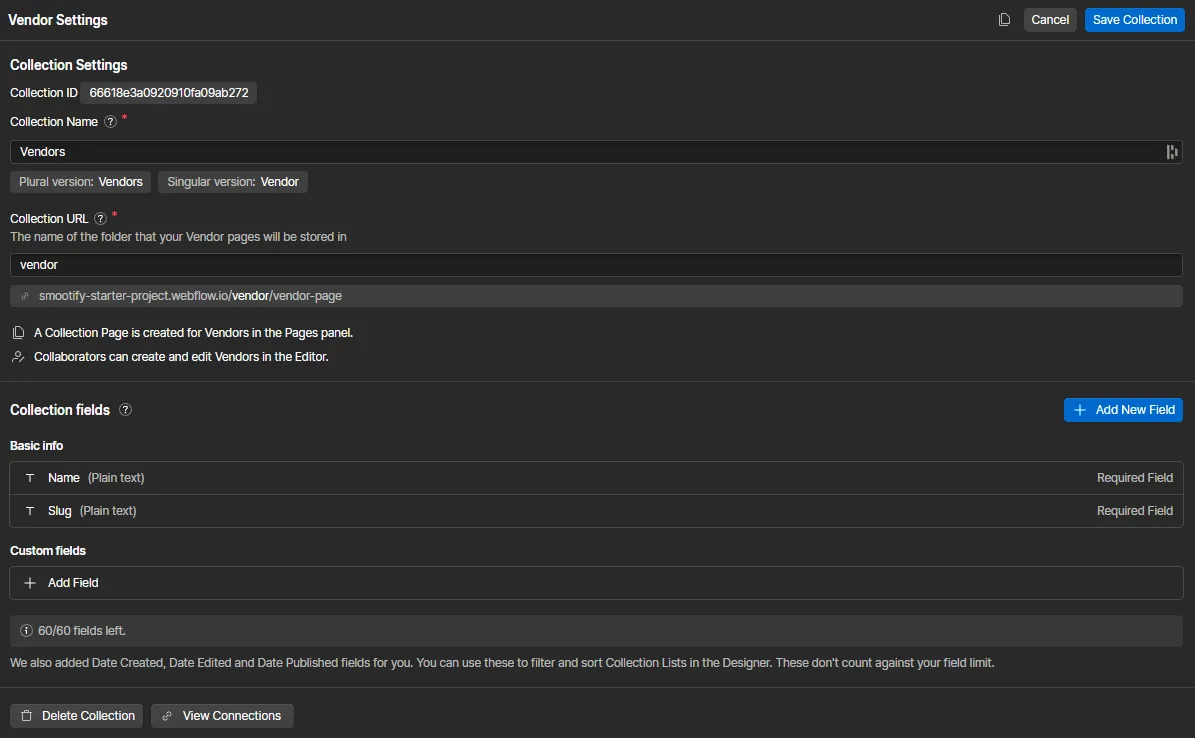
Task: Save the collection
Action: point(1134,20)
